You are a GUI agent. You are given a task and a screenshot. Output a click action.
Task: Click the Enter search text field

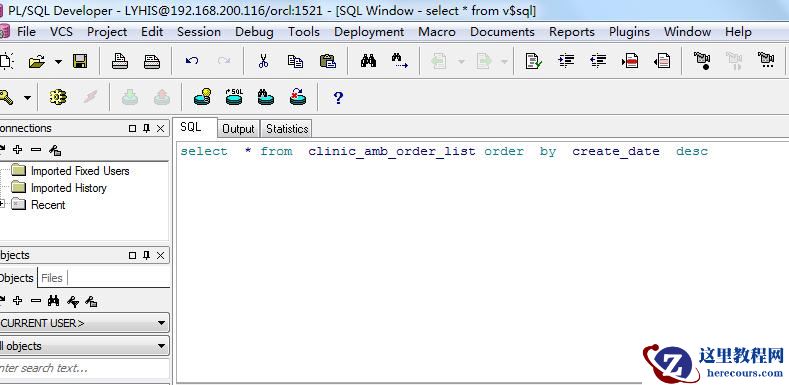(x=85, y=368)
